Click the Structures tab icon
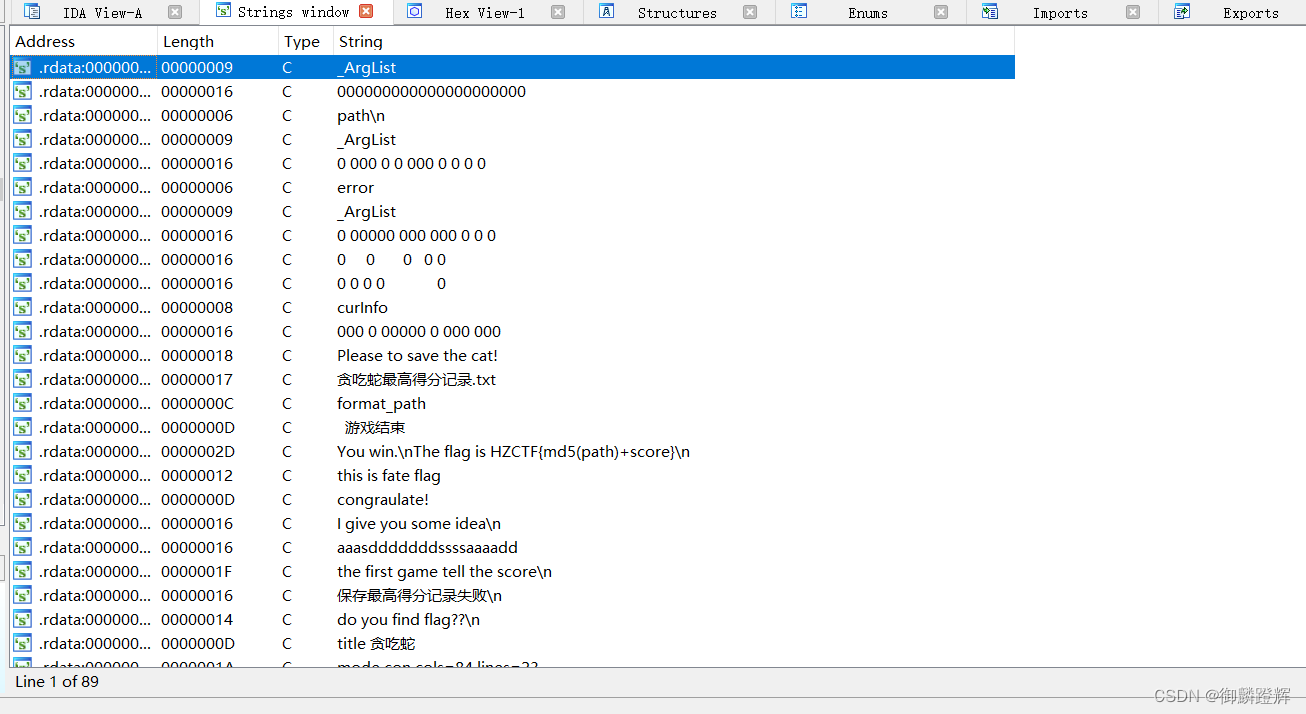 coord(606,12)
